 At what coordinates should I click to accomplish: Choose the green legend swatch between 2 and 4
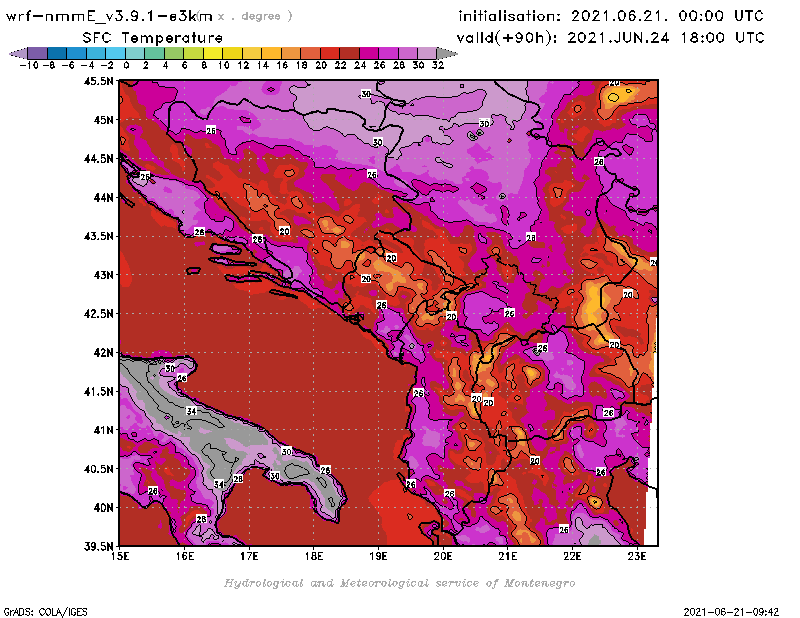tap(155, 53)
